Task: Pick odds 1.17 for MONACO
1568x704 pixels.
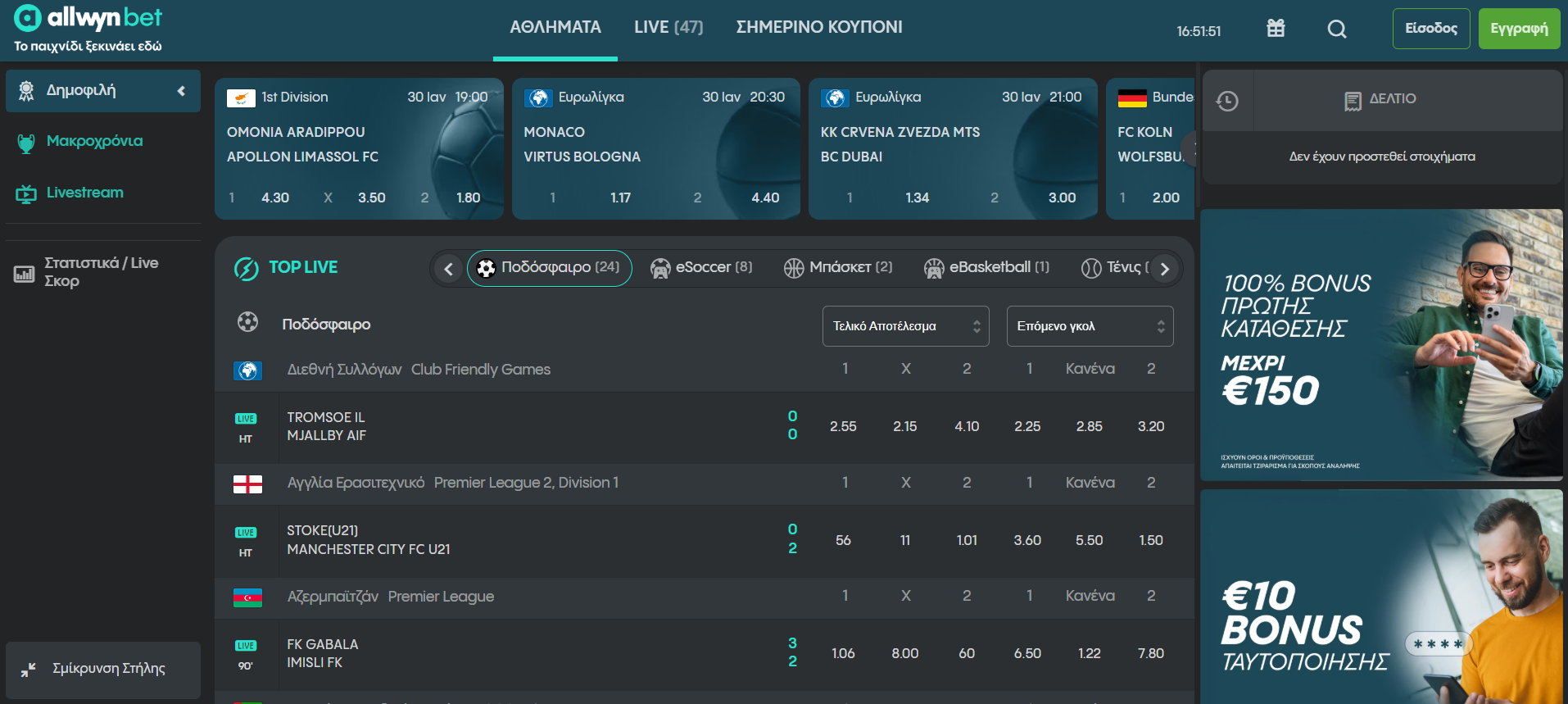Action: (x=620, y=198)
